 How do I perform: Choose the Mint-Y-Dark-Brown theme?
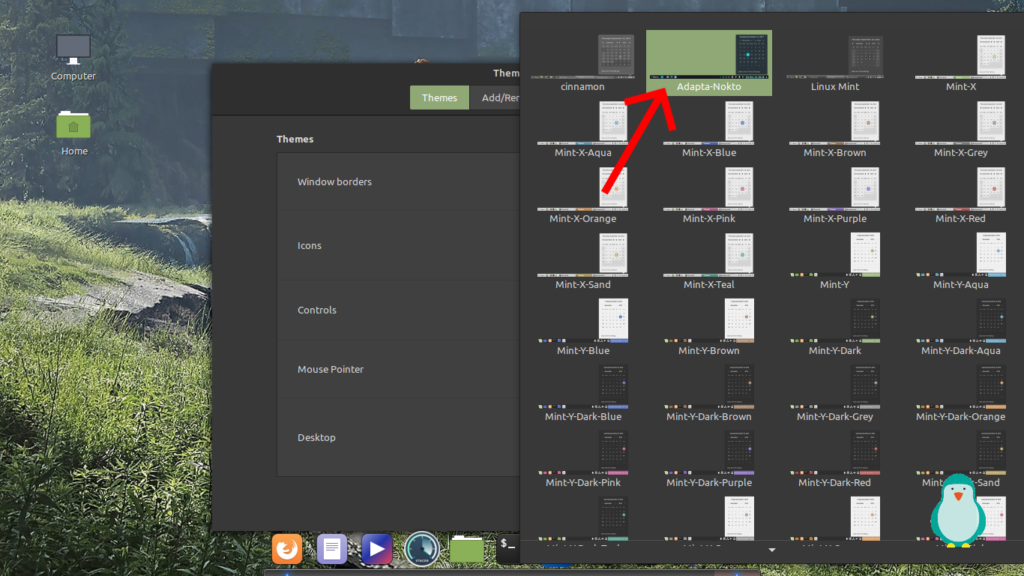click(709, 393)
